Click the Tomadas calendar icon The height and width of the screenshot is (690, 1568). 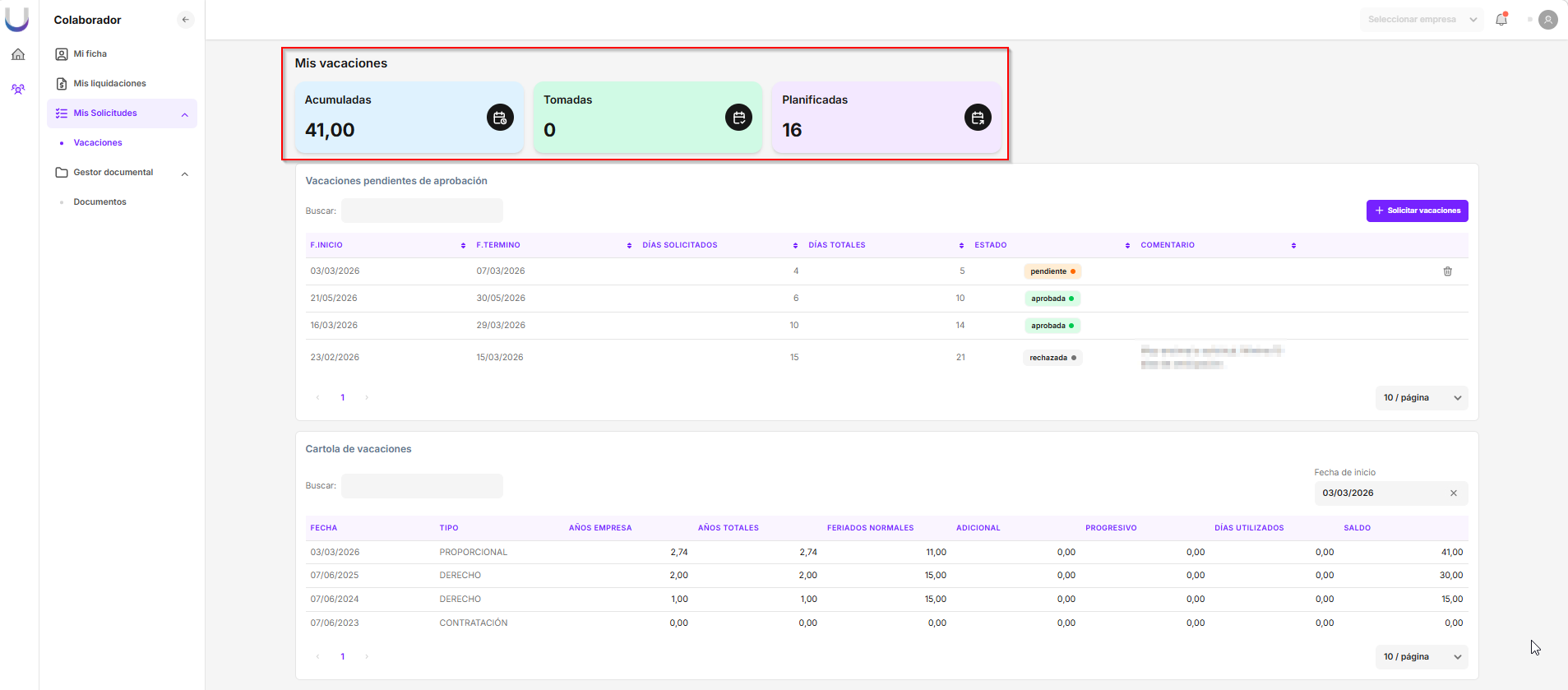(x=738, y=118)
